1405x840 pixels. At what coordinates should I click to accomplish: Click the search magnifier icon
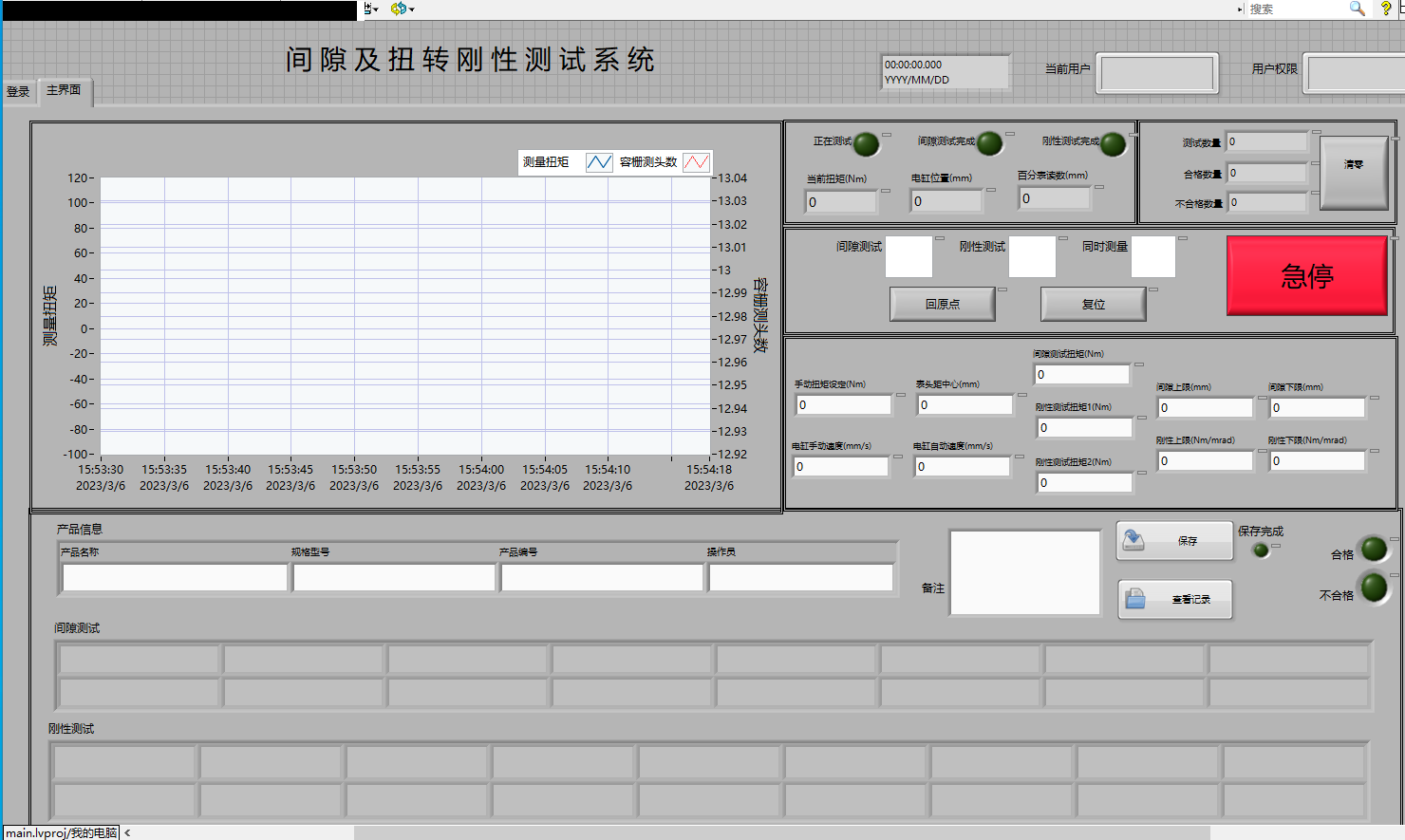(1357, 9)
